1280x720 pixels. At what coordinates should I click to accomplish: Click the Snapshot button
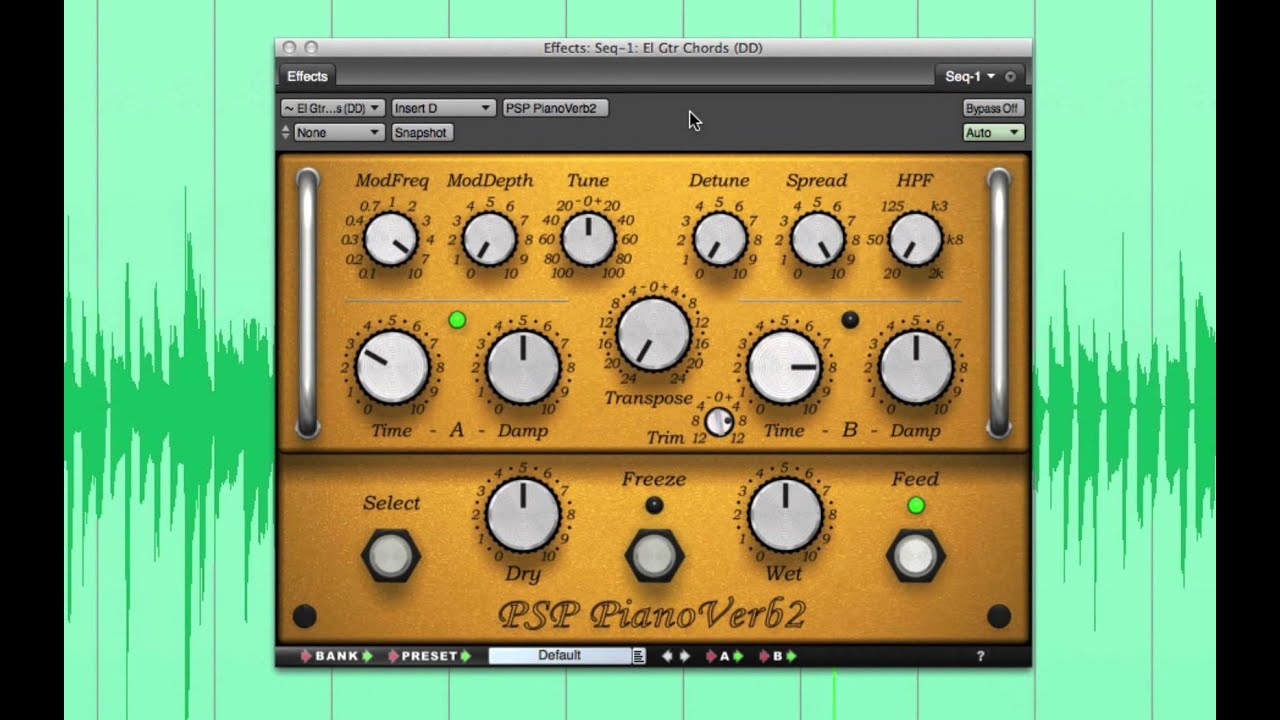(x=421, y=132)
